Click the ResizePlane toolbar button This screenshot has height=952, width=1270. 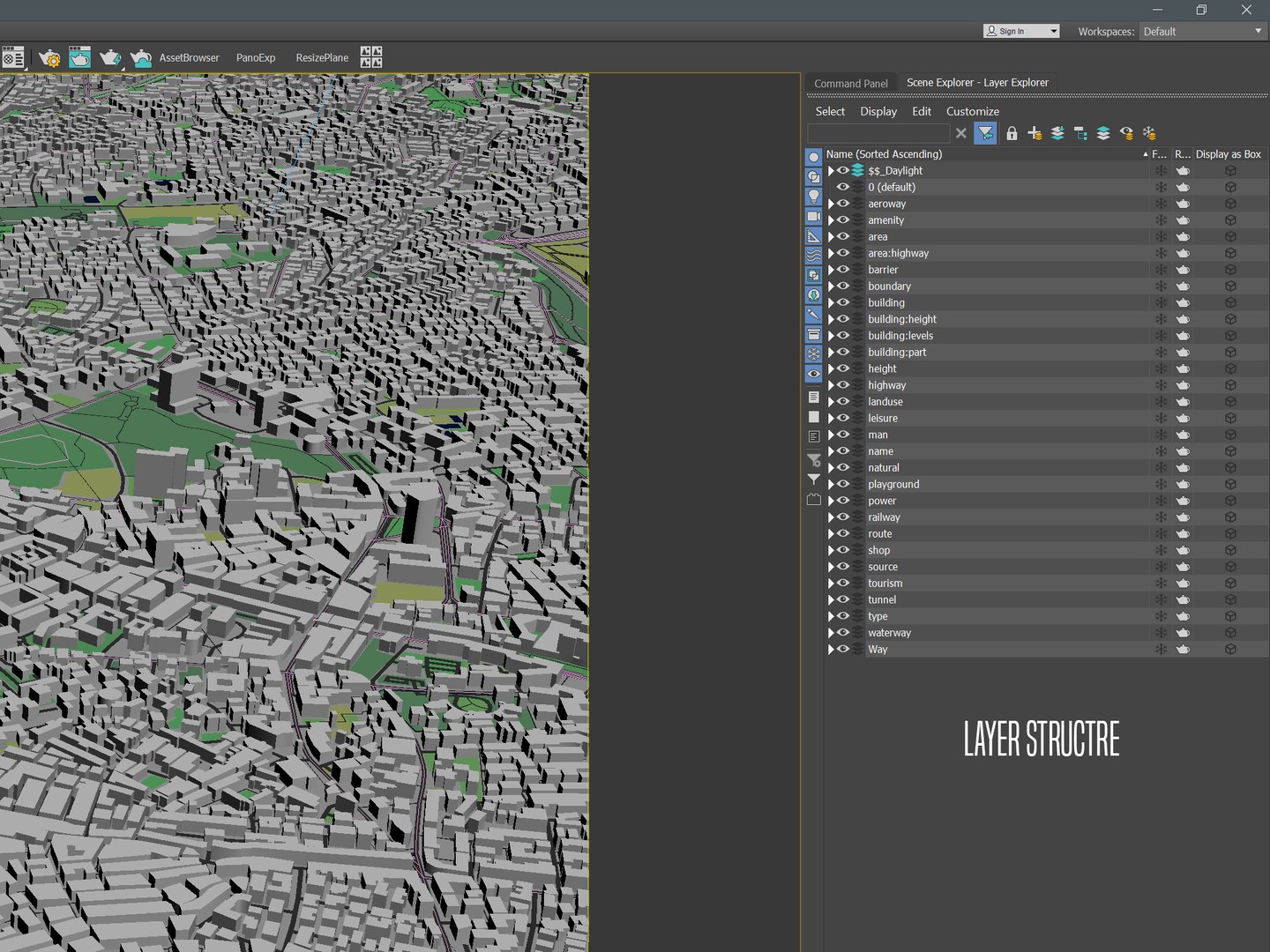(x=322, y=58)
